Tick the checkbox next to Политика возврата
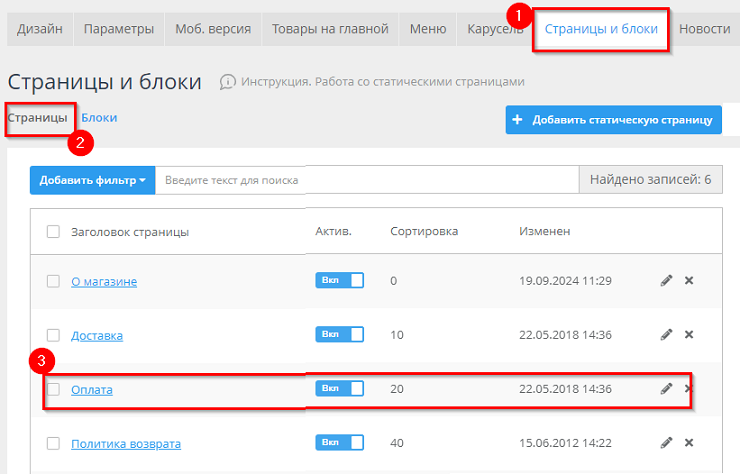 point(53,443)
